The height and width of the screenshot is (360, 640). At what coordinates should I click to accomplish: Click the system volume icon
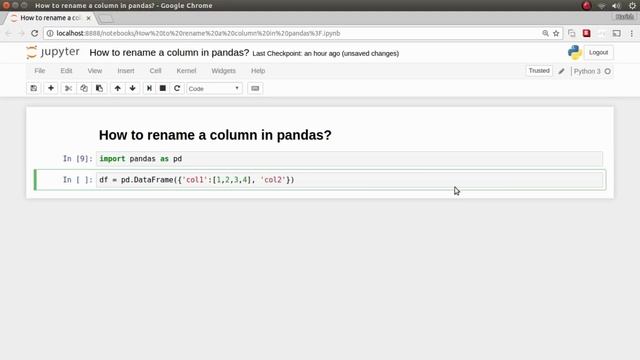coord(616,6)
